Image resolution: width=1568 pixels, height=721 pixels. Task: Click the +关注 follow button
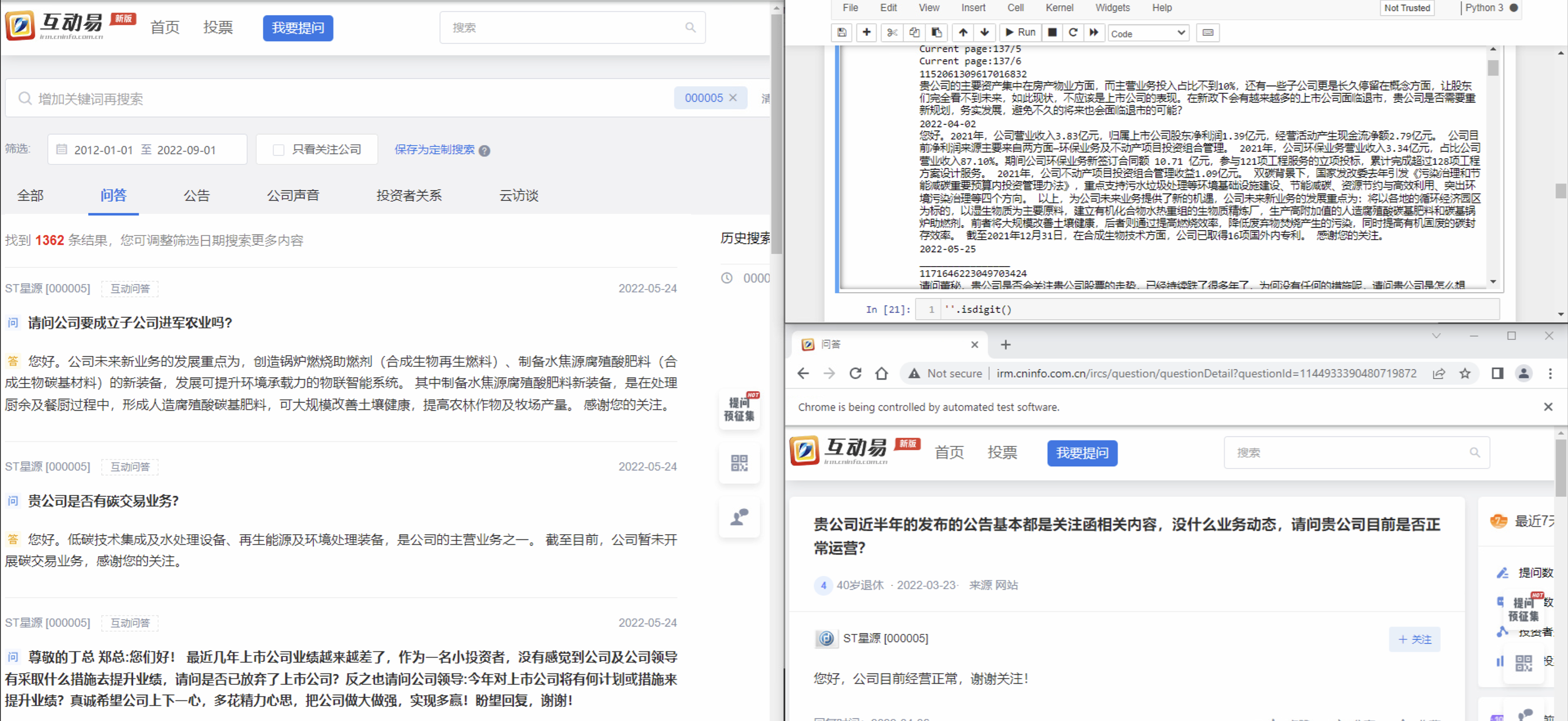(1414, 639)
